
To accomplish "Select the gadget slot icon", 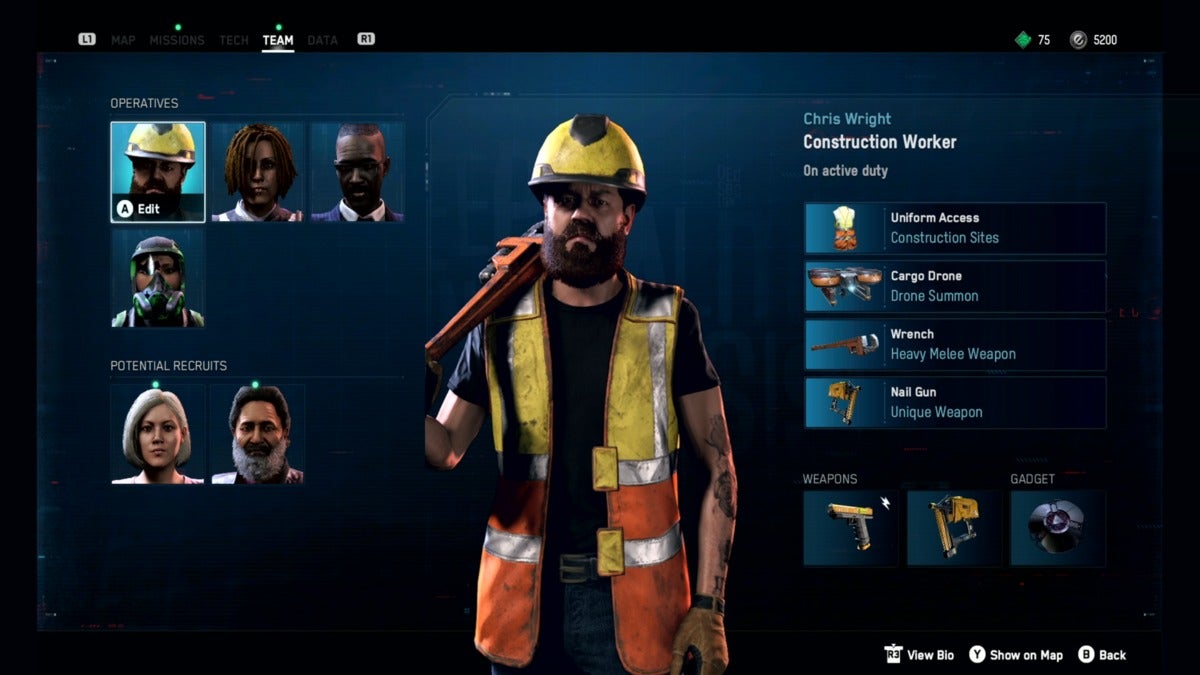I will click(x=1058, y=528).
